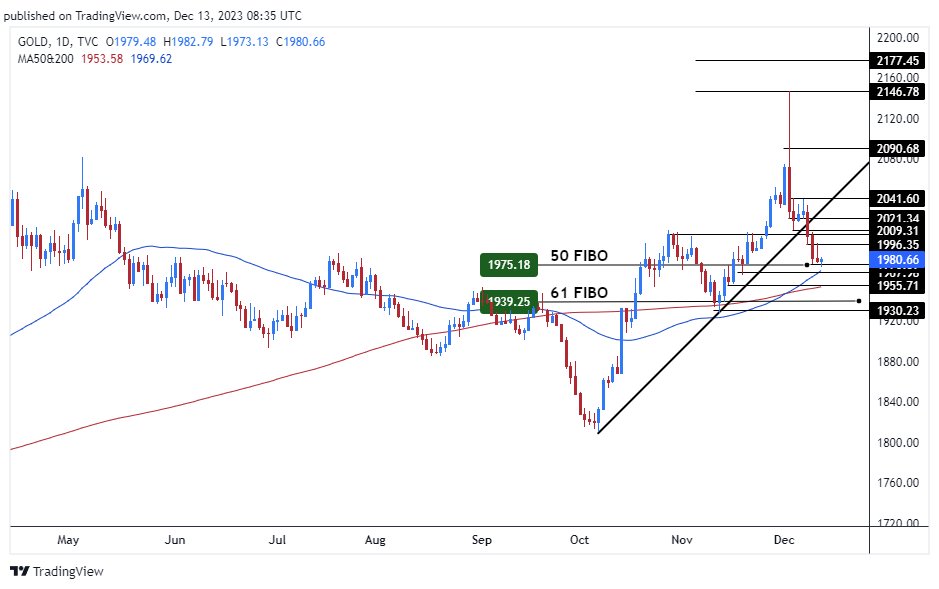Click the 1800.00 price scale tick
Image resolution: width=939 pixels, height=589 pixels.
[897, 443]
